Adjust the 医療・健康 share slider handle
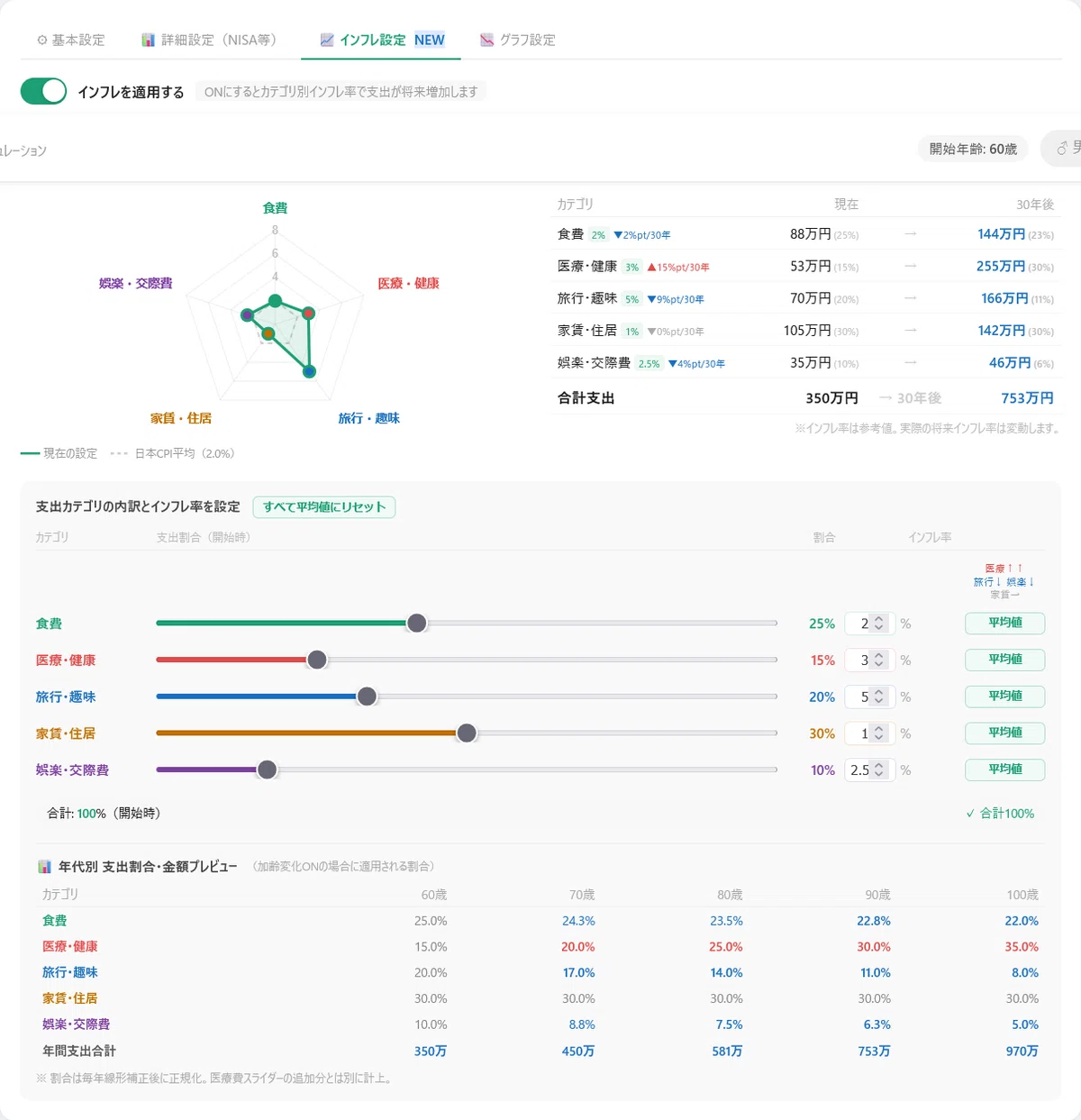This screenshot has width=1081, height=1120. click(x=317, y=660)
